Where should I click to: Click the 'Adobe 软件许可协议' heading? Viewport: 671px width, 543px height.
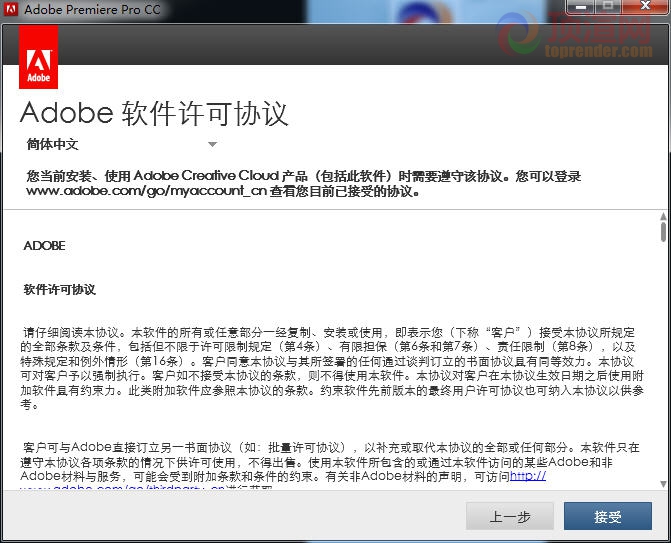click(x=154, y=114)
